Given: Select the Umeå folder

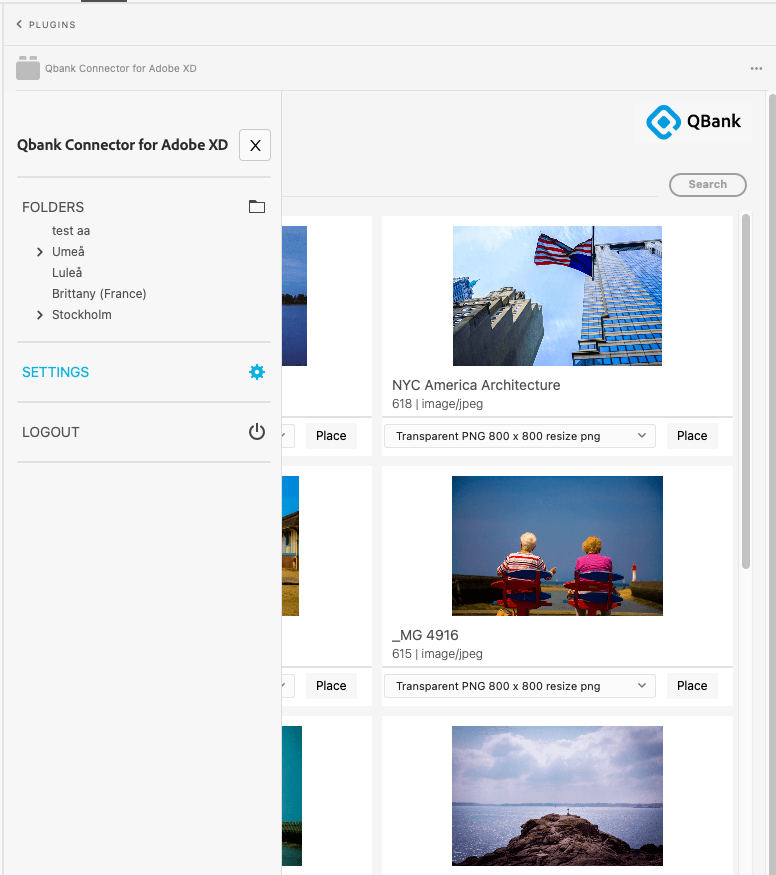Looking at the screenshot, I should pos(68,252).
